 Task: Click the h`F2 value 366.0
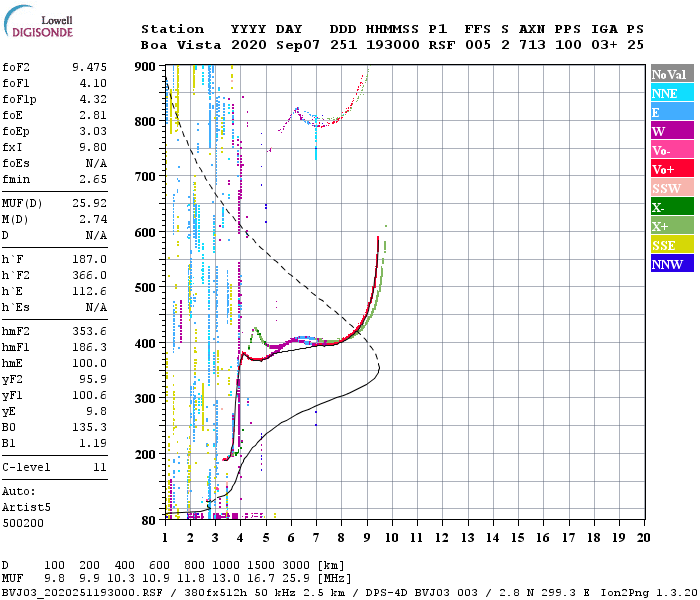tap(89, 275)
